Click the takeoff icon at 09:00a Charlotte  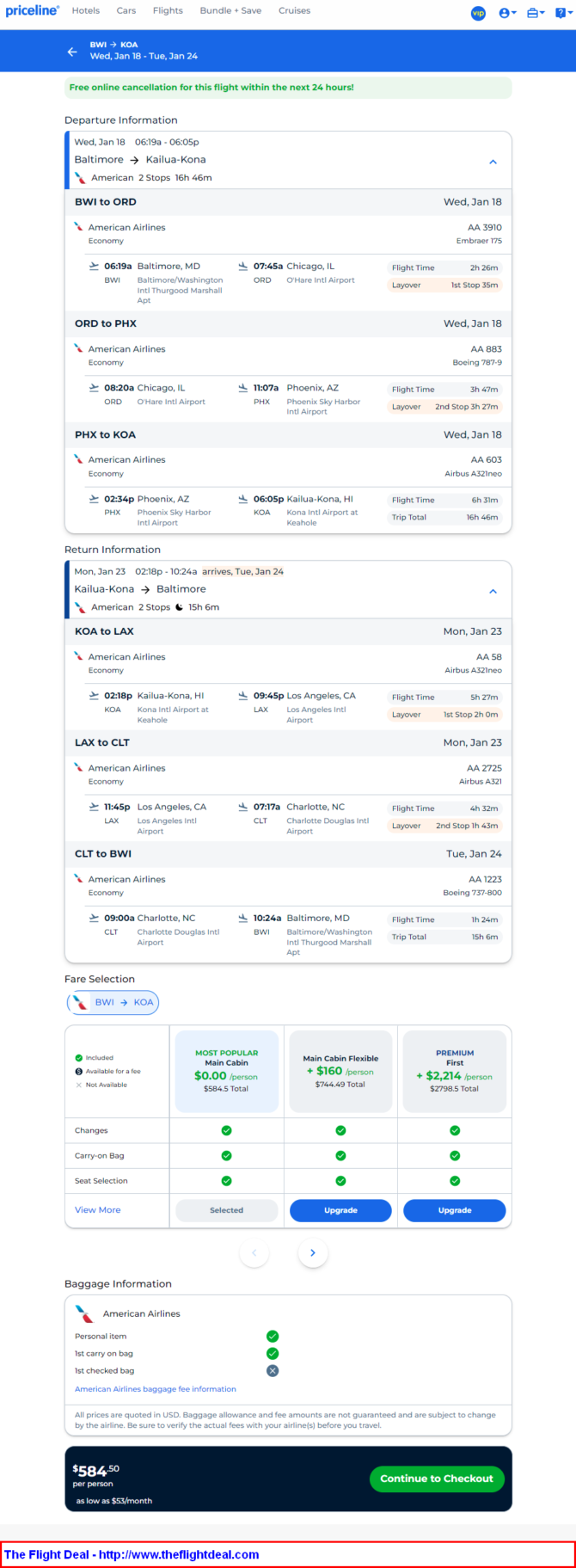(x=94, y=918)
